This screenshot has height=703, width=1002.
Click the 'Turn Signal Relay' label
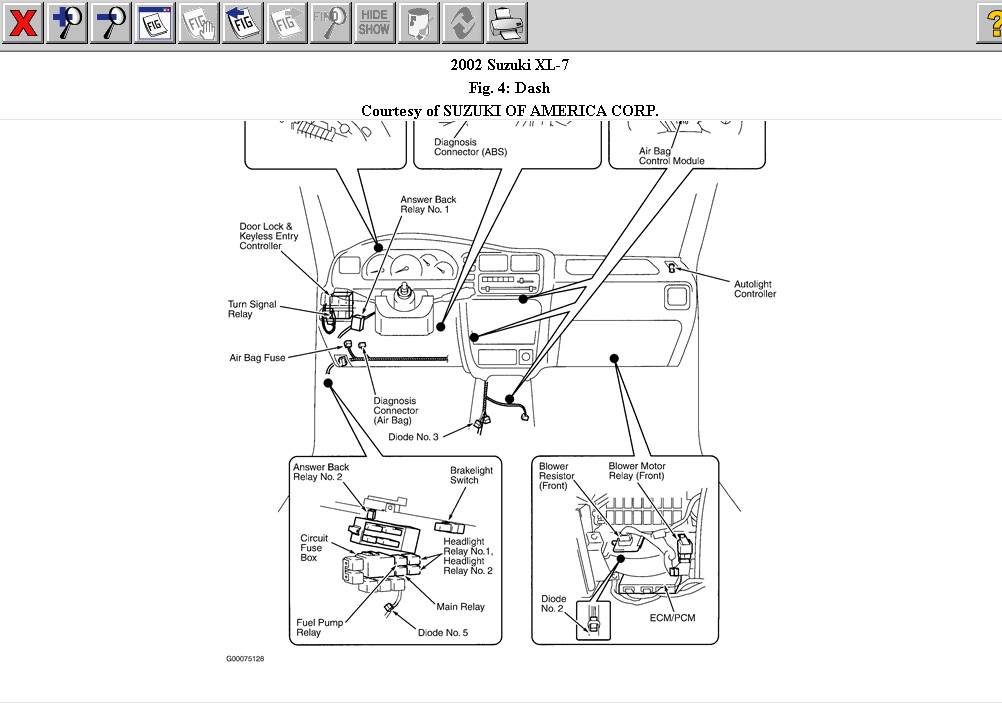252,309
